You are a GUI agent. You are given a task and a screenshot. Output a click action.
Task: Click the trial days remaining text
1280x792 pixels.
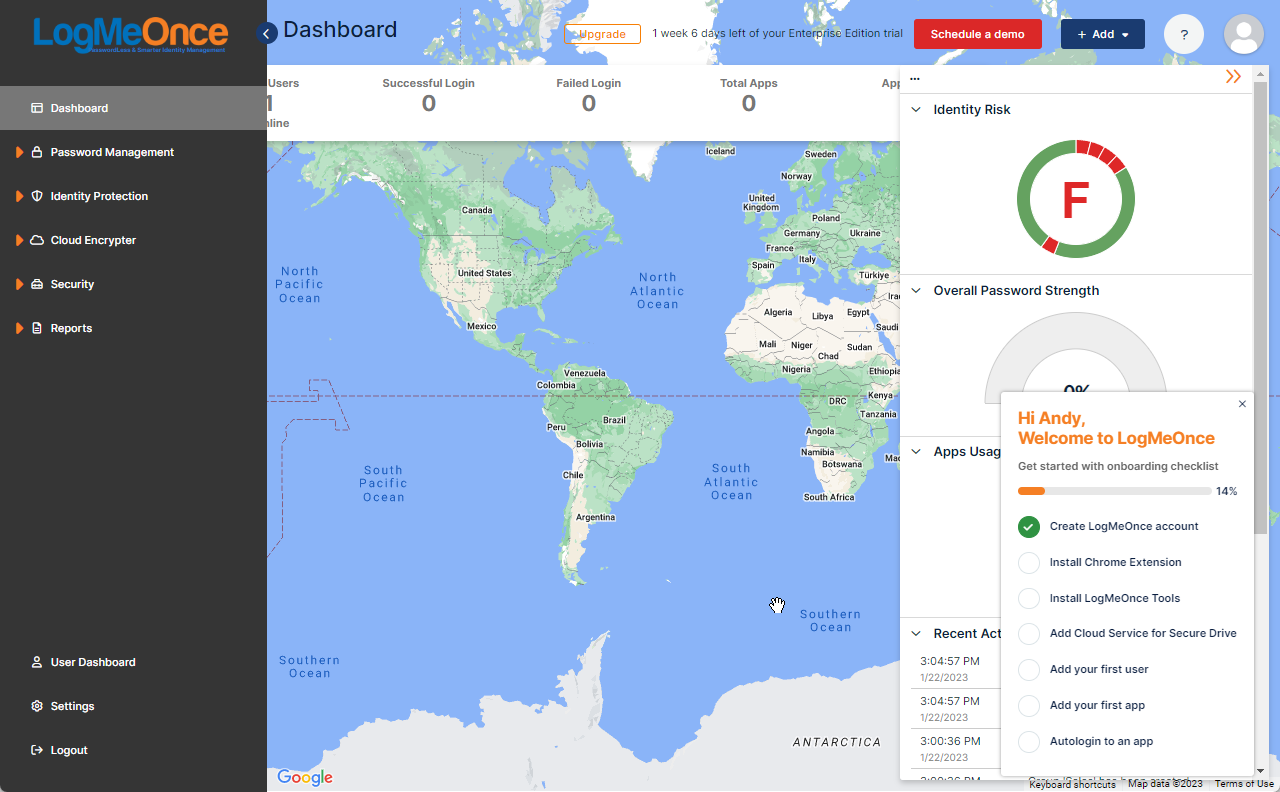(777, 34)
